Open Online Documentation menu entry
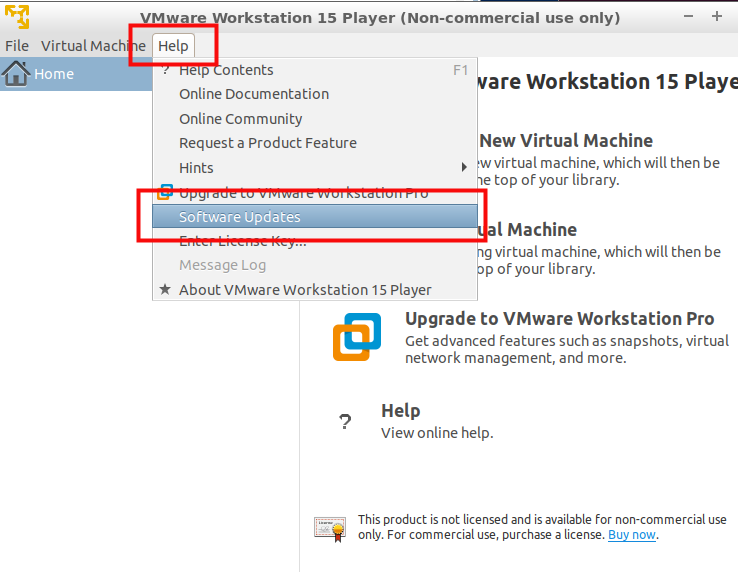The width and height of the screenshot is (738, 572). click(x=315, y=94)
